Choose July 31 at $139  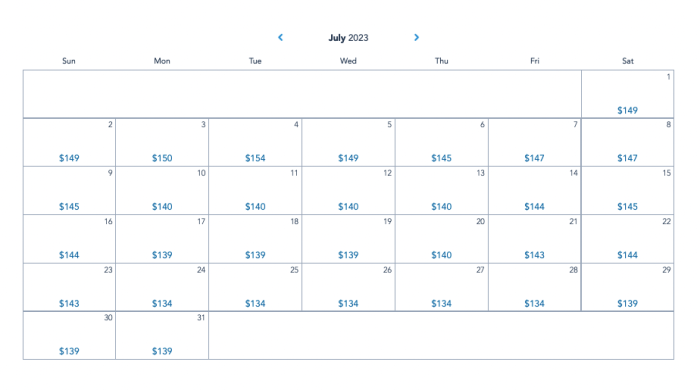point(162,336)
